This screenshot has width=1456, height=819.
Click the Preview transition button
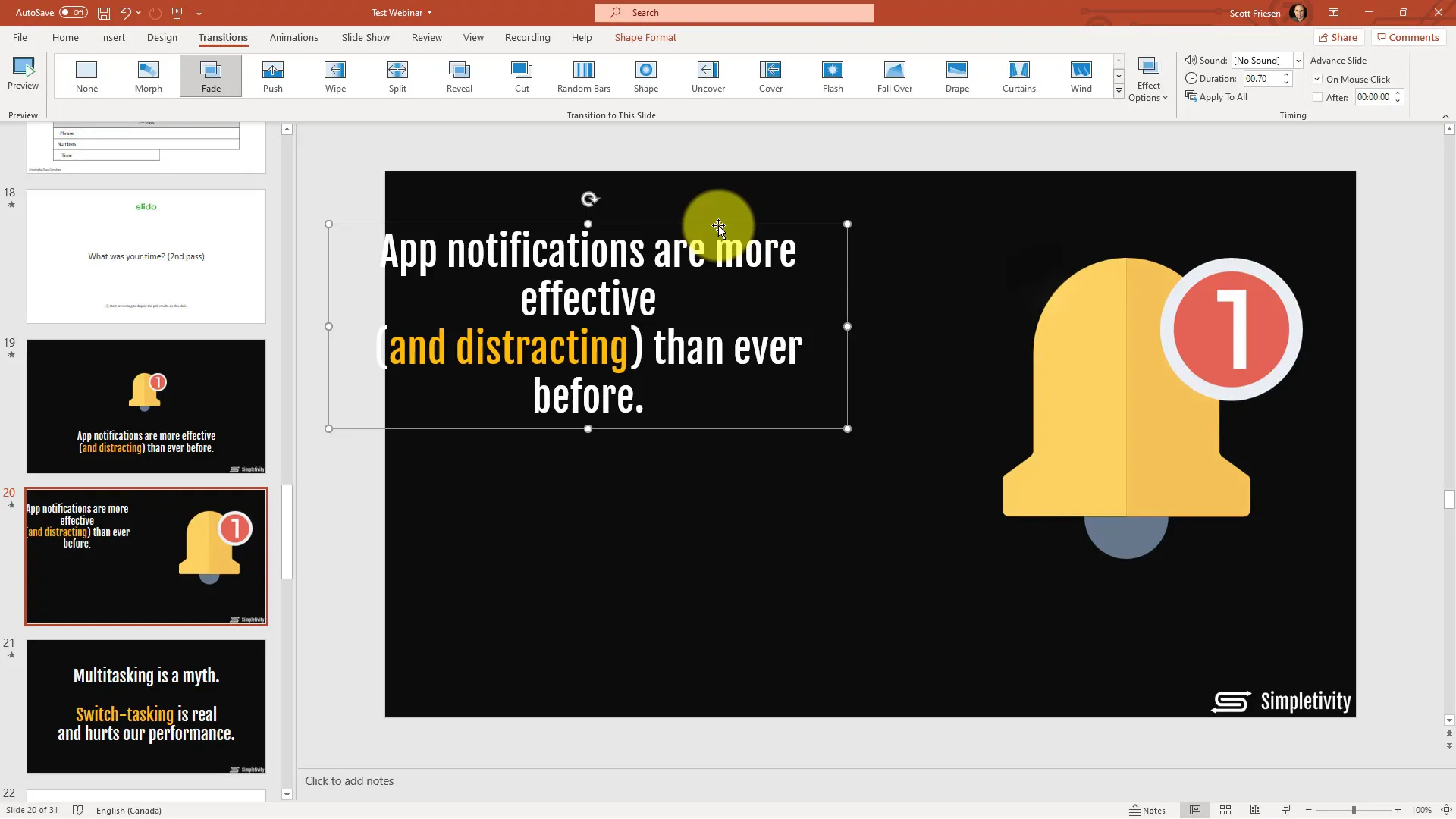click(x=24, y=74)
